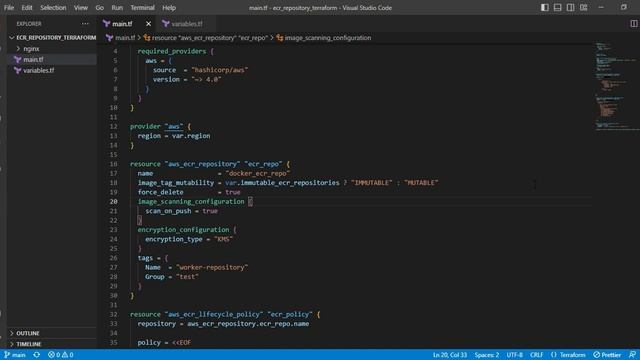Open the notifications icon in status bar
Image resolution: width=640 pixels, height=360 pixels.
click(x=632, y=355)
